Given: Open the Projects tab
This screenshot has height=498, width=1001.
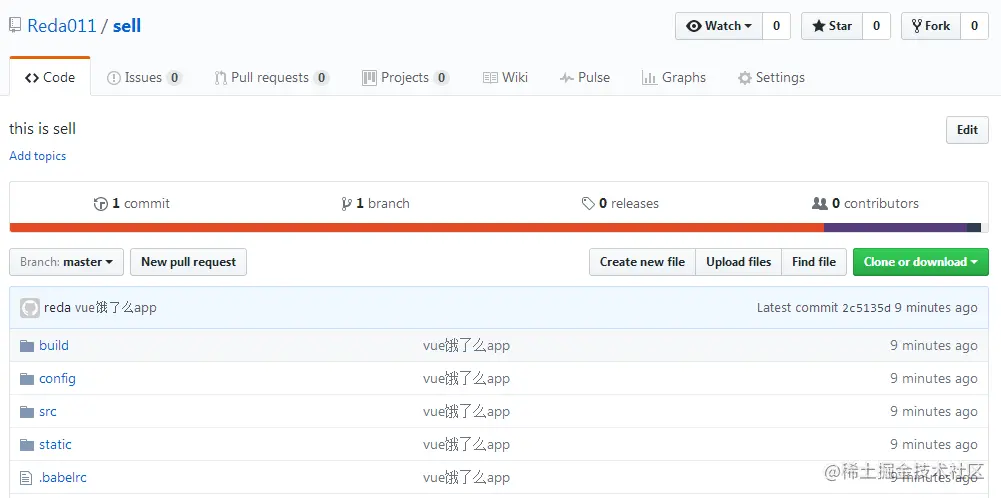Looking at the screenshot, I should point(405,78).
